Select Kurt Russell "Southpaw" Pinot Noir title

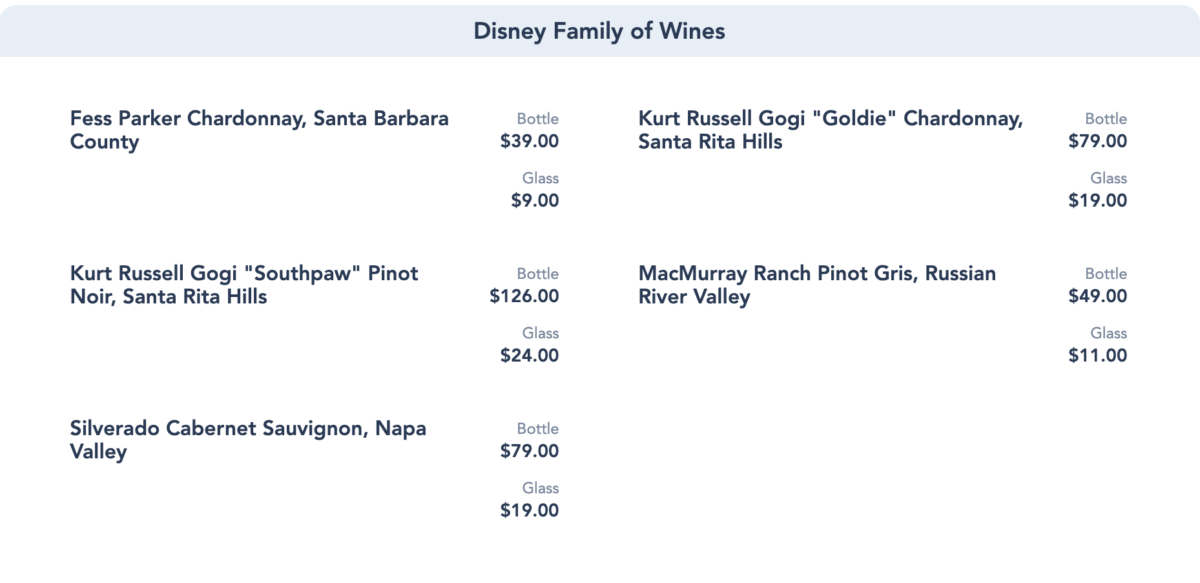coord(244,285)
